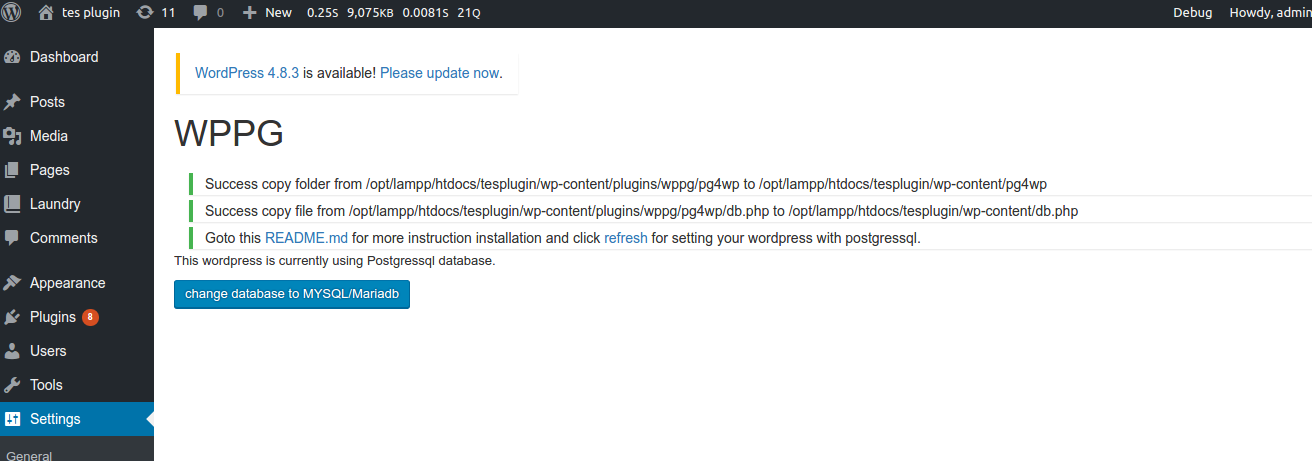This screenshot has height=461, width=1312.
Task: Open the Pages menu item
Action: 49,170
